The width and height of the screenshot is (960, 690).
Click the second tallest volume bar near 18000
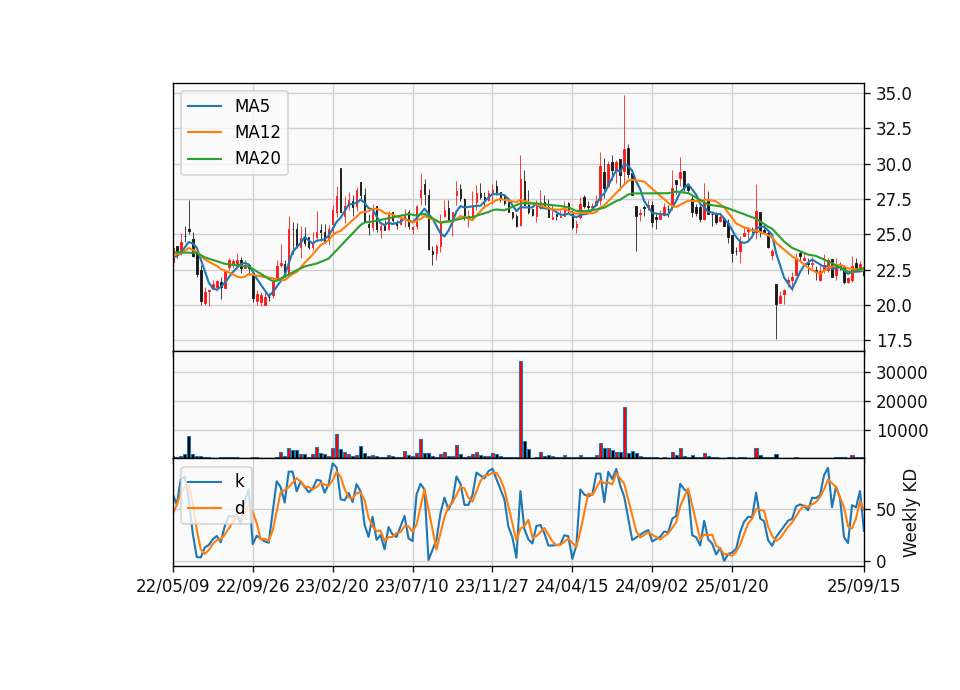point(625,432)
